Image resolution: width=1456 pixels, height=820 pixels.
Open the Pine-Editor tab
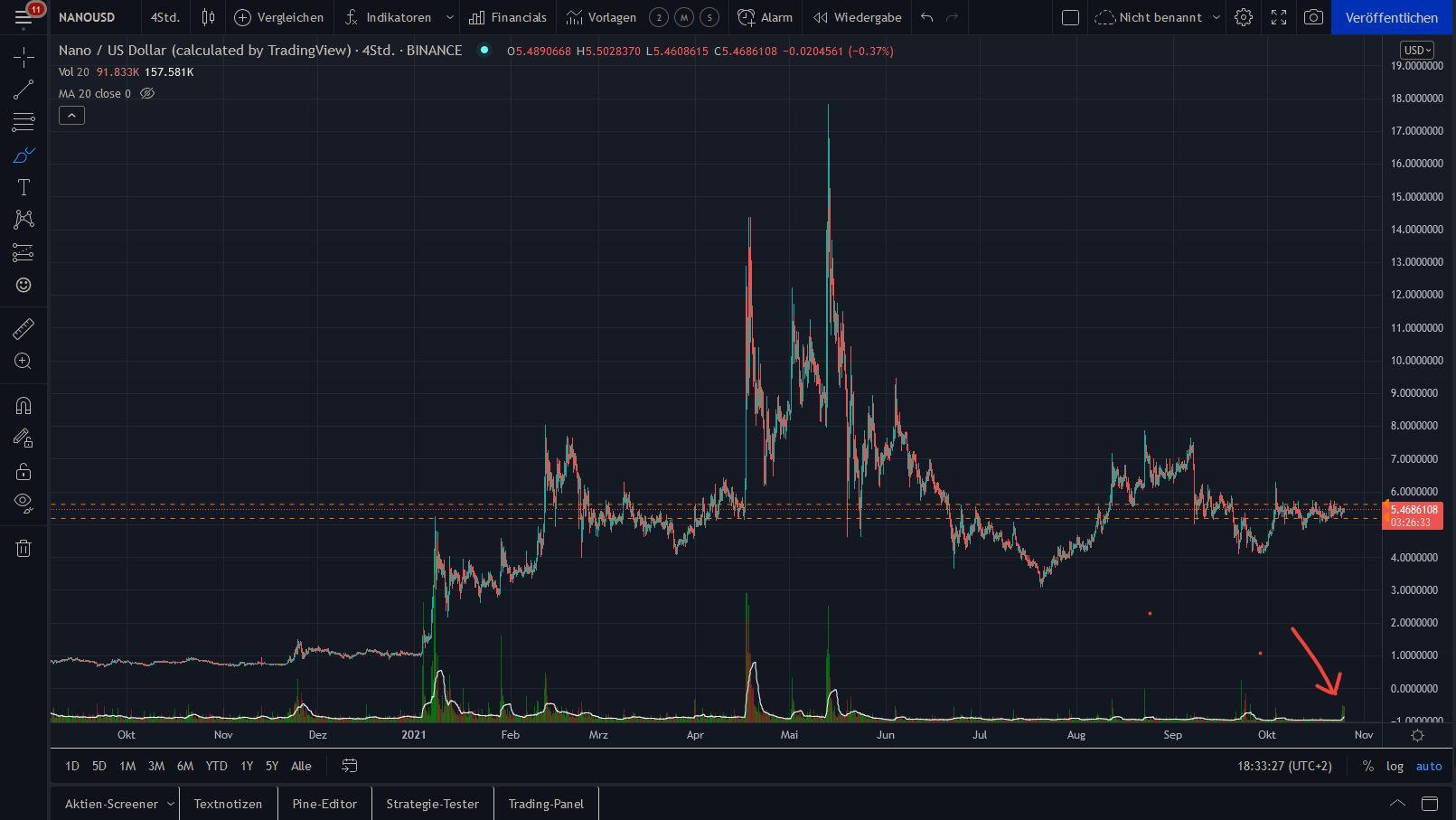pos(324,804)
